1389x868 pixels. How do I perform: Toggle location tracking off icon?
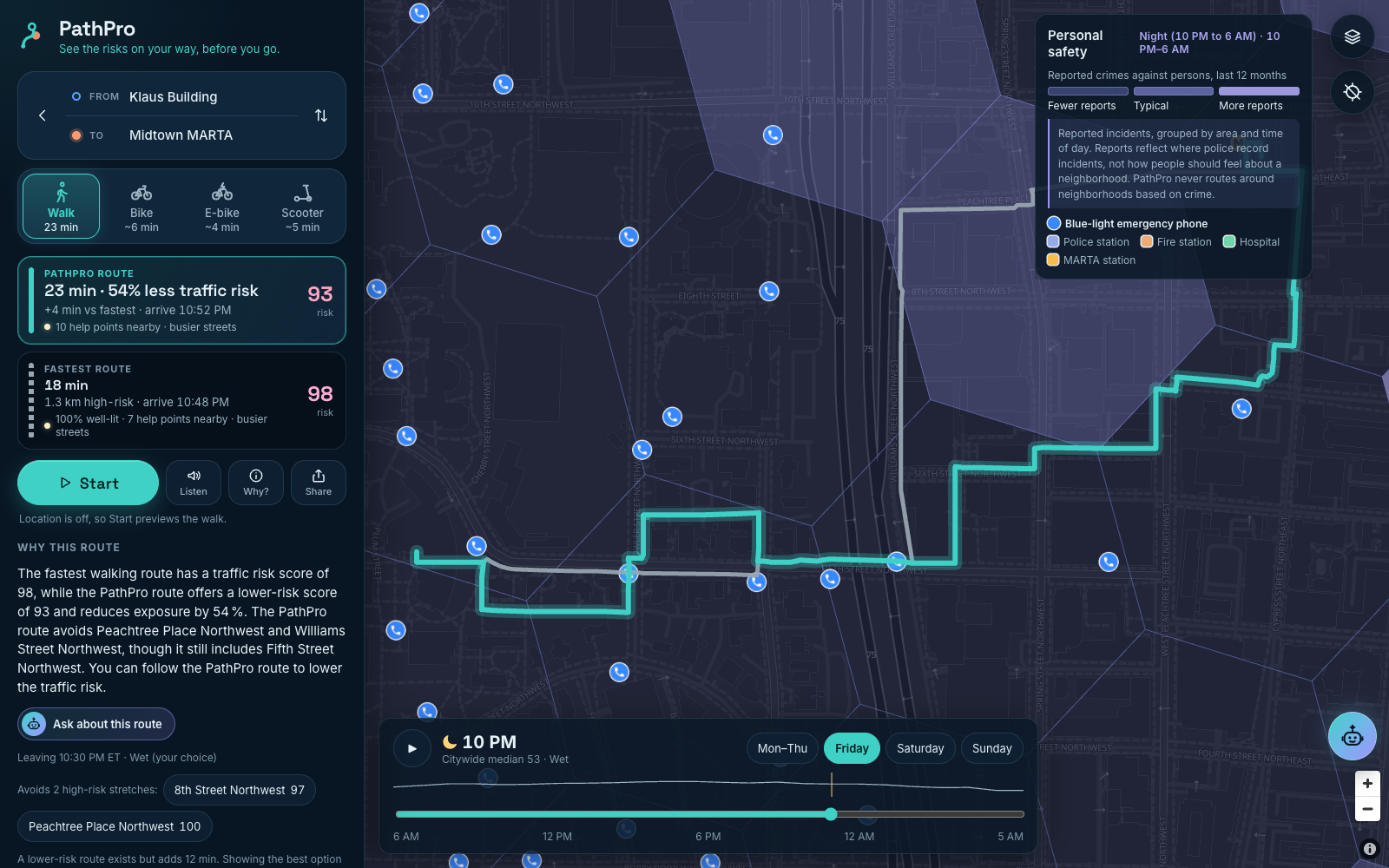(x=1353, y=92)
